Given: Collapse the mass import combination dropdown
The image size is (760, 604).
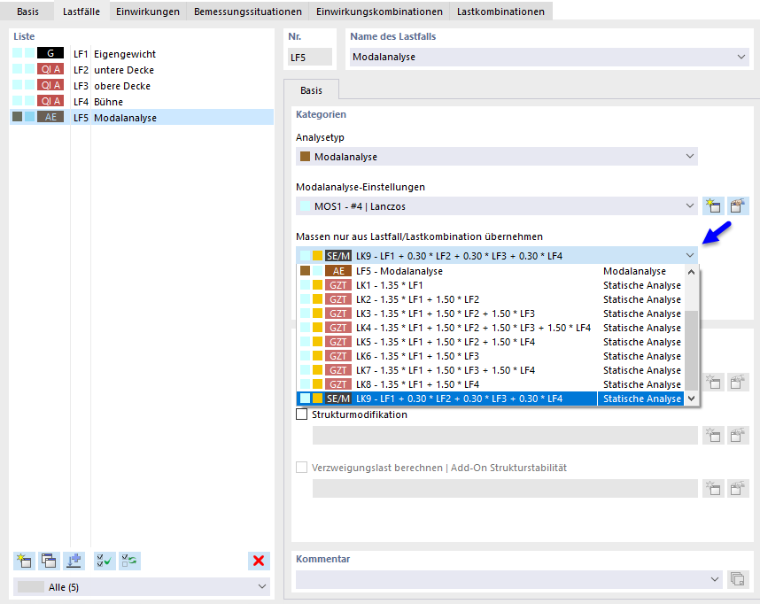Looking at the screenshot, I should pyautogui.click(x=690, y=255).
